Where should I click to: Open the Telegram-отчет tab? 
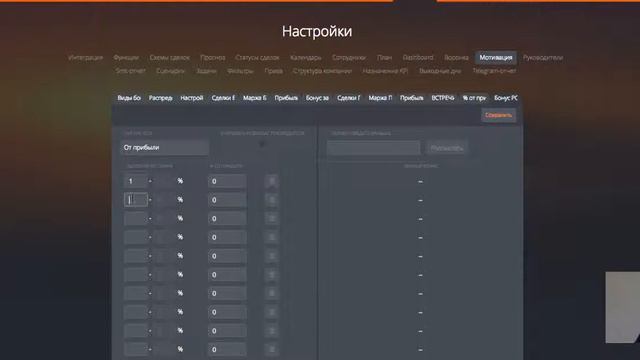tap(494, 71)
